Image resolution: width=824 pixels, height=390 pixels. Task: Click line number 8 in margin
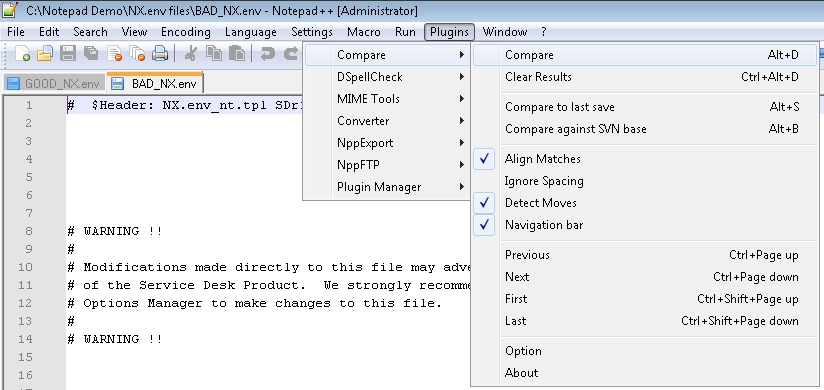[28, 231]
